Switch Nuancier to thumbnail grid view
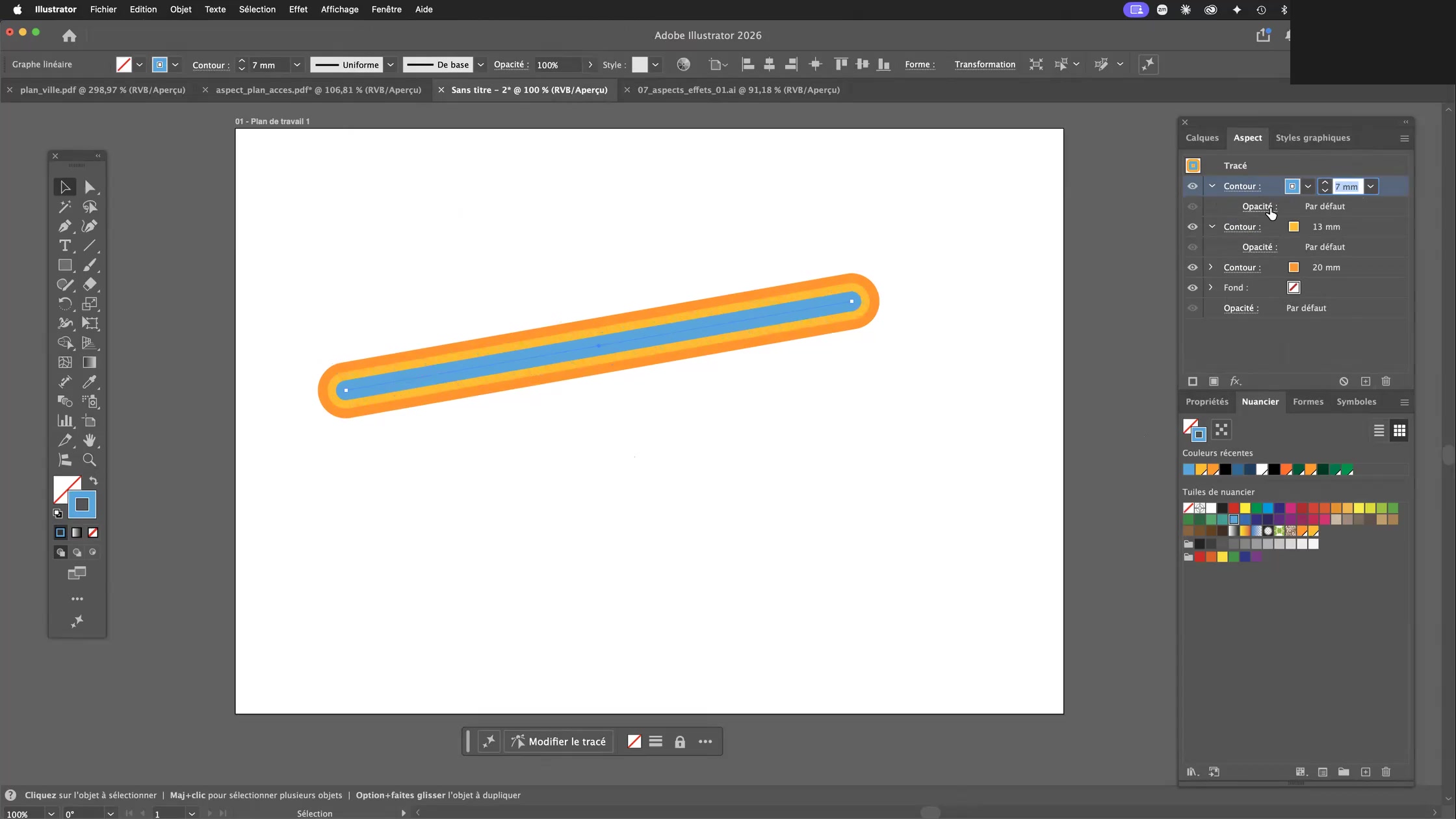The image size is (1456, 819). point(1399,430)
